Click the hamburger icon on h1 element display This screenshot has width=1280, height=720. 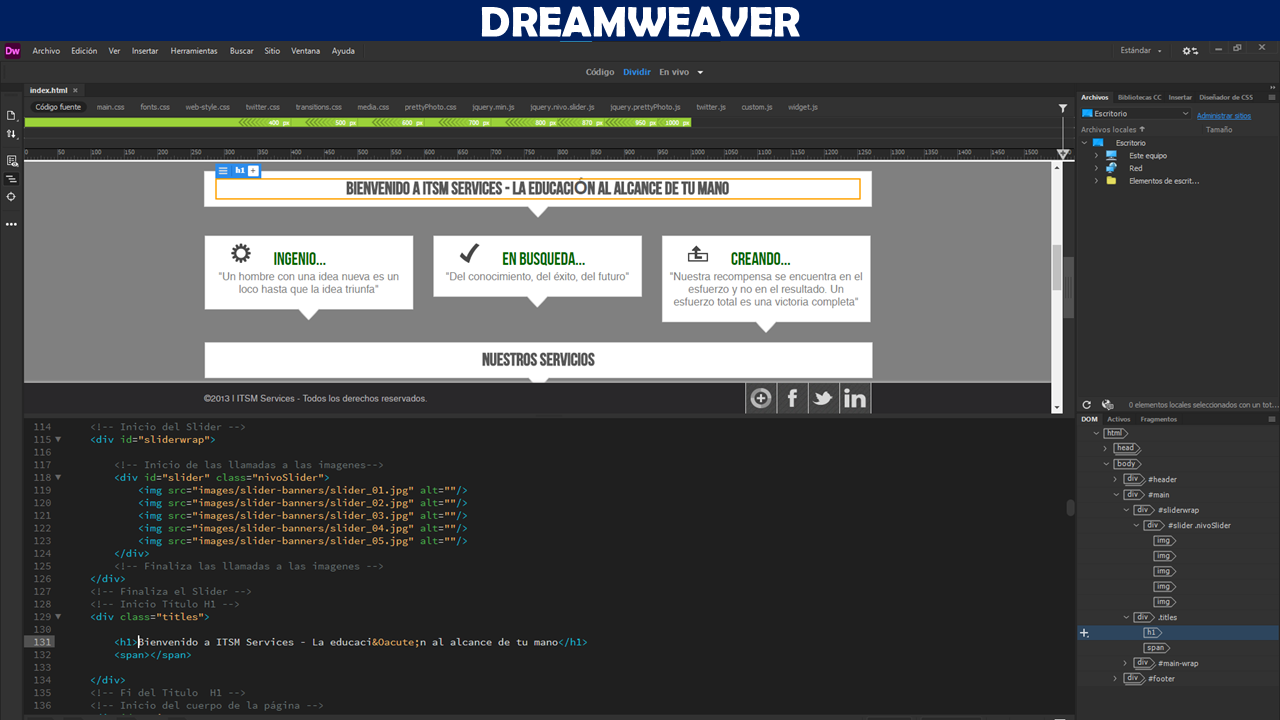pyautogui.click(x=223, y=171)
